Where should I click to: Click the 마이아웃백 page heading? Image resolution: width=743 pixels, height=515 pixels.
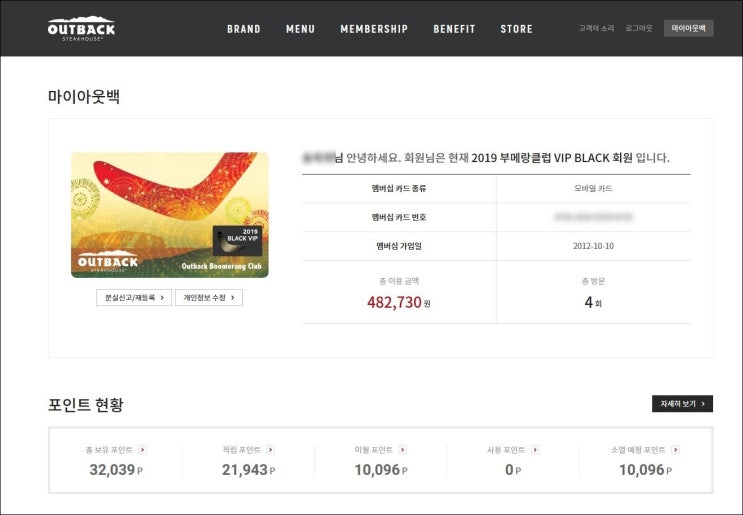pos(84,97)
